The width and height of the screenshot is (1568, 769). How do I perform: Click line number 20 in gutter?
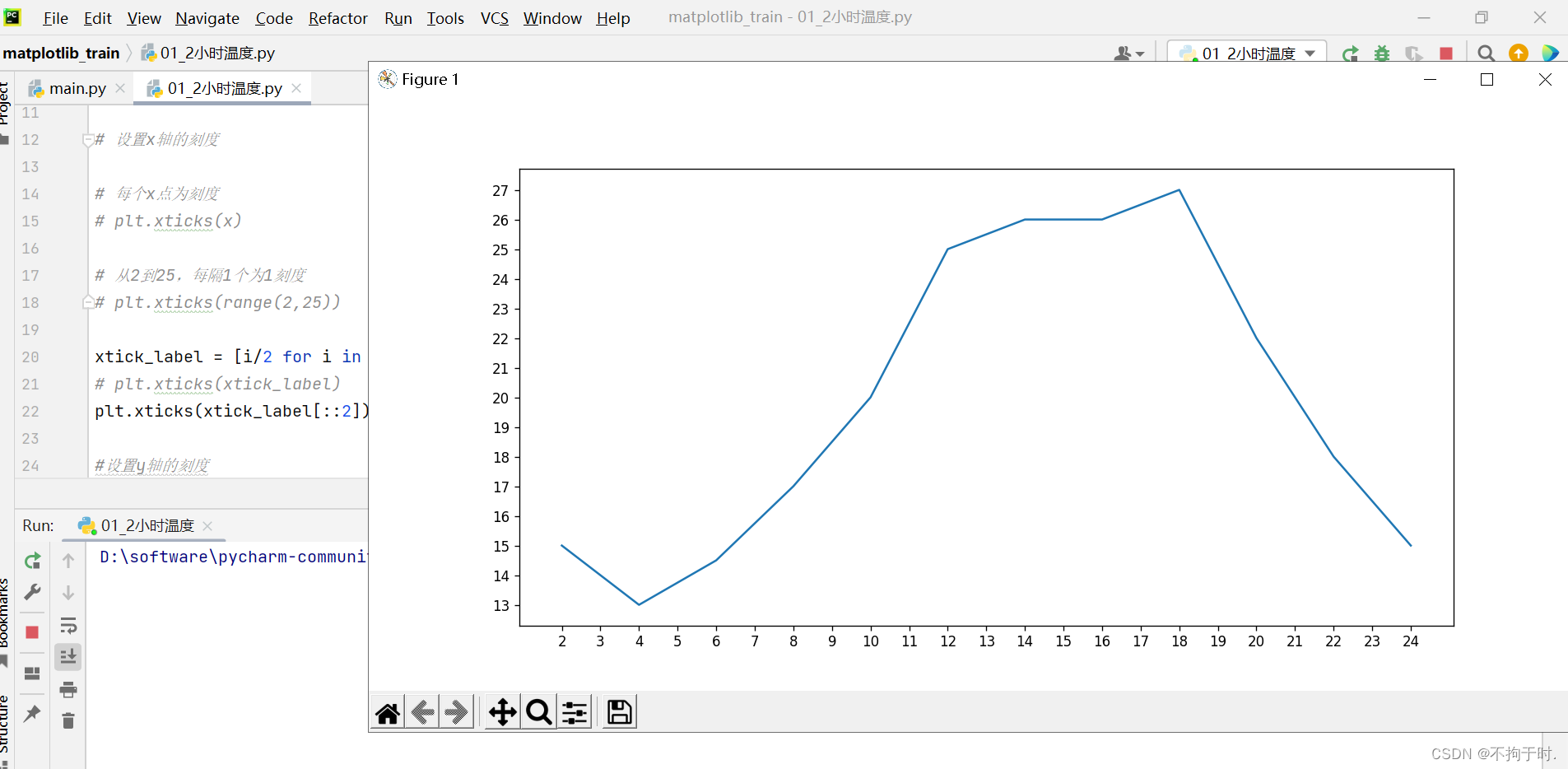point(30,357)
